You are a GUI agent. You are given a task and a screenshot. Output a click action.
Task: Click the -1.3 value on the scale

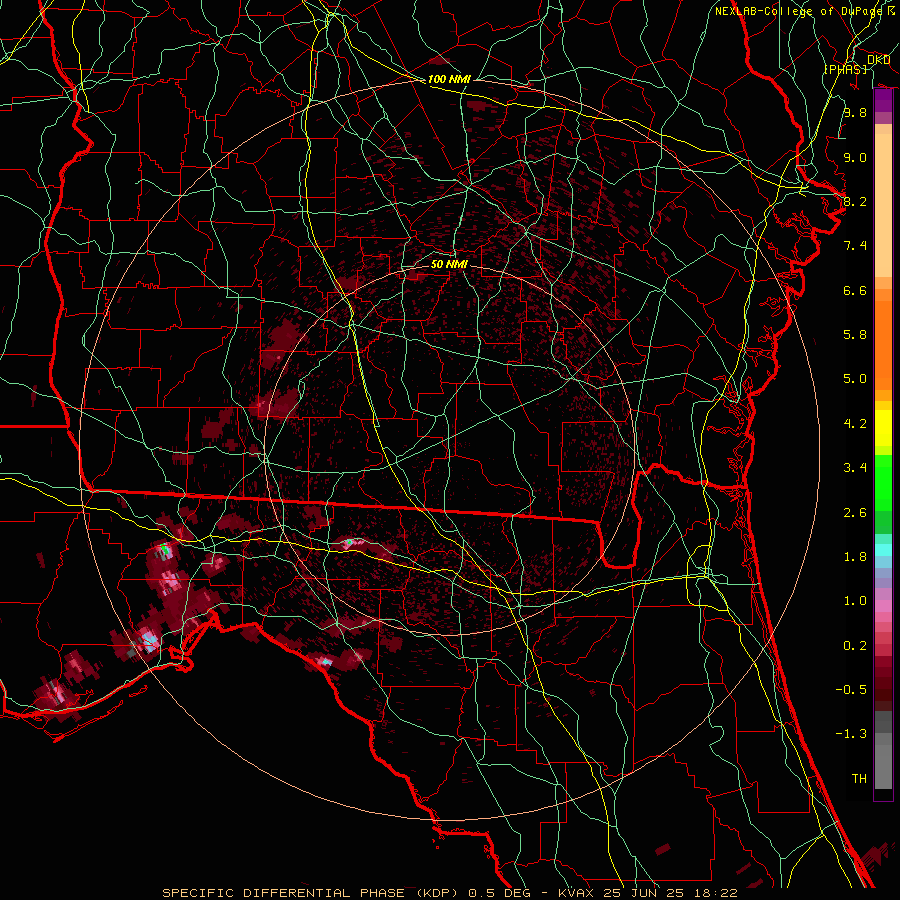click(851, 734)
